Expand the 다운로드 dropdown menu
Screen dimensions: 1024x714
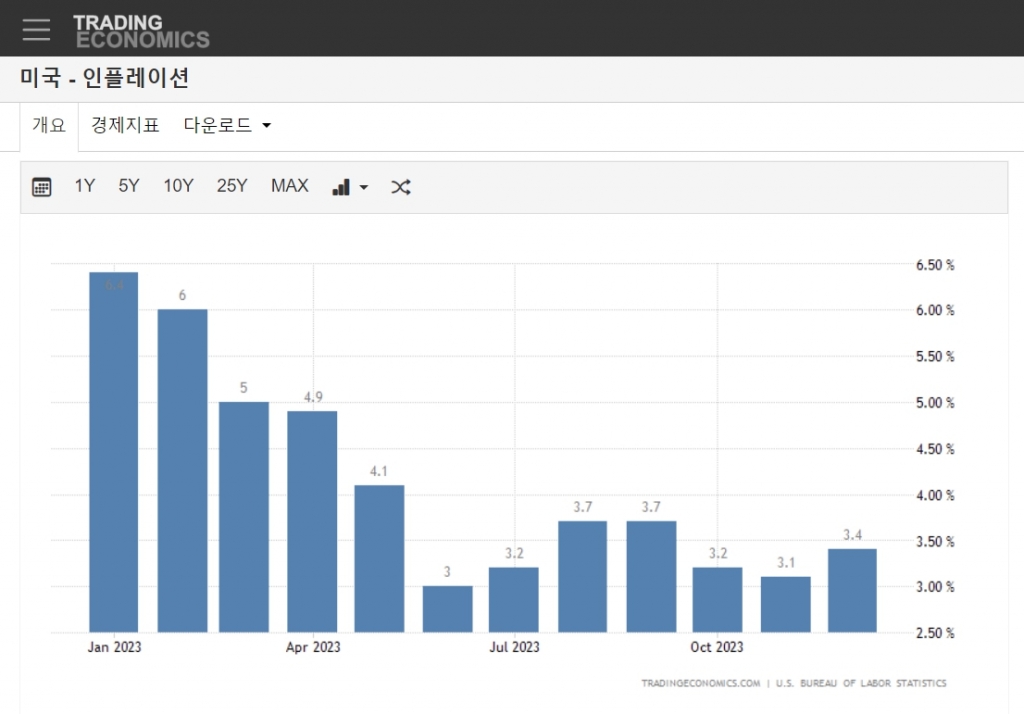pos(228,126)
